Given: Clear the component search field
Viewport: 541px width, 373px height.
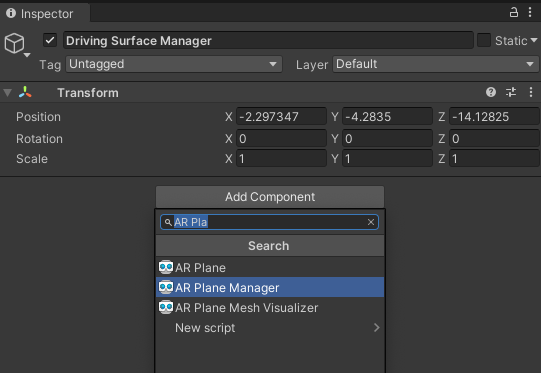Looking at the screenshot, I should (x=371, y=222).
